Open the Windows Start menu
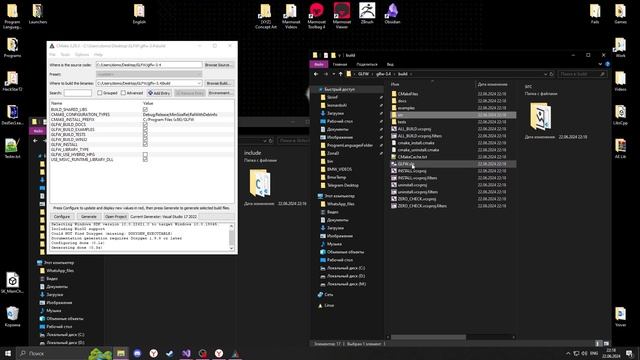Screen dimensions: 640x360 point(8,353)
